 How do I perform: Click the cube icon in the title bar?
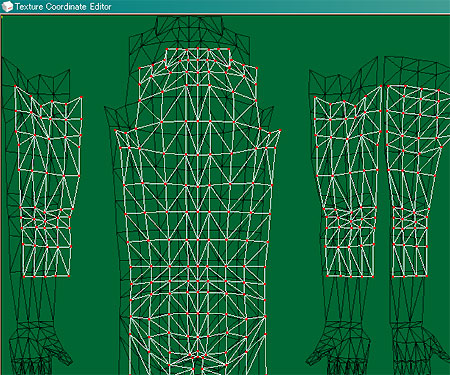(7, 6)
